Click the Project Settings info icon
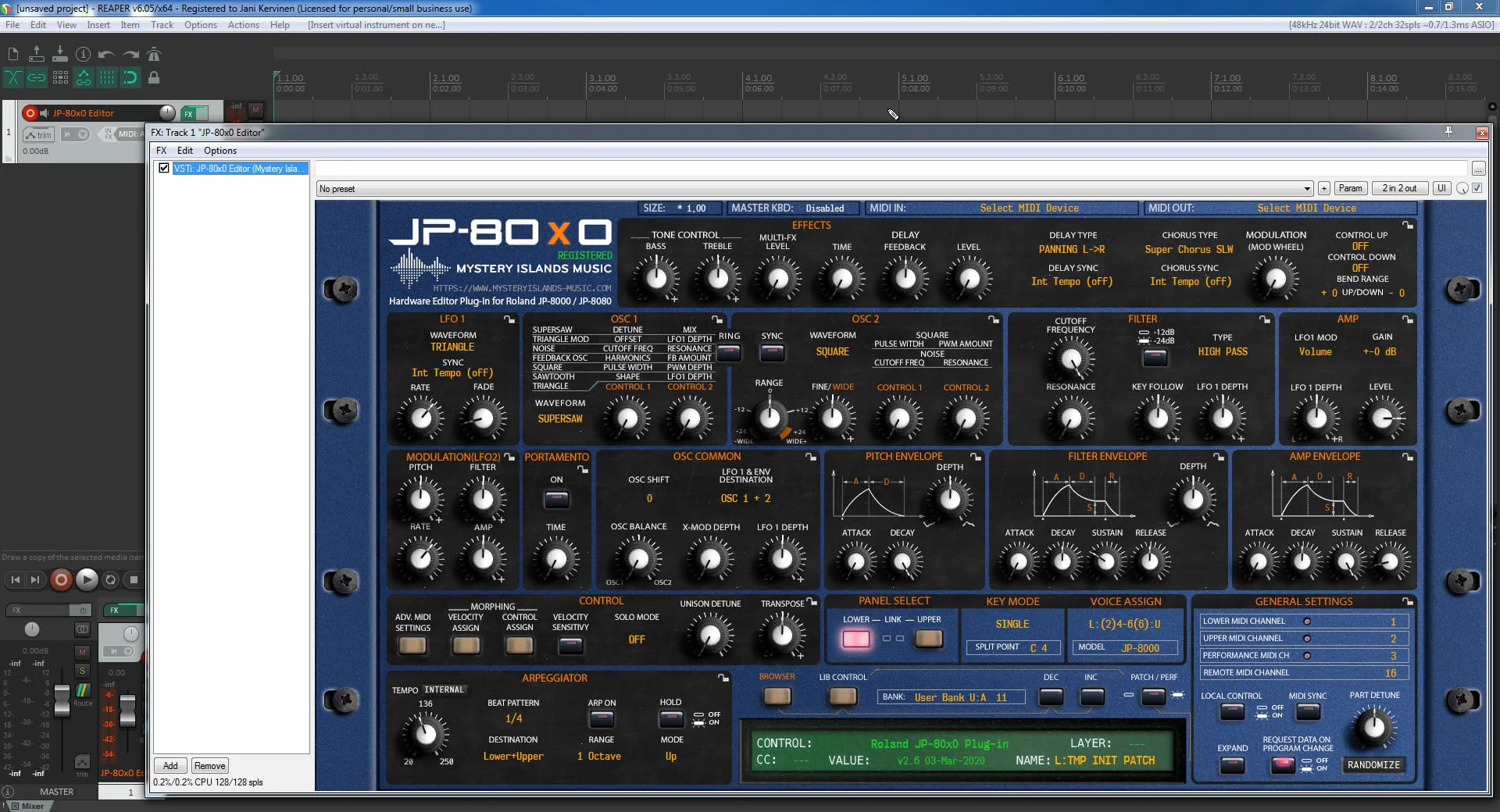The image size is (1500, 812). point(83,55)
